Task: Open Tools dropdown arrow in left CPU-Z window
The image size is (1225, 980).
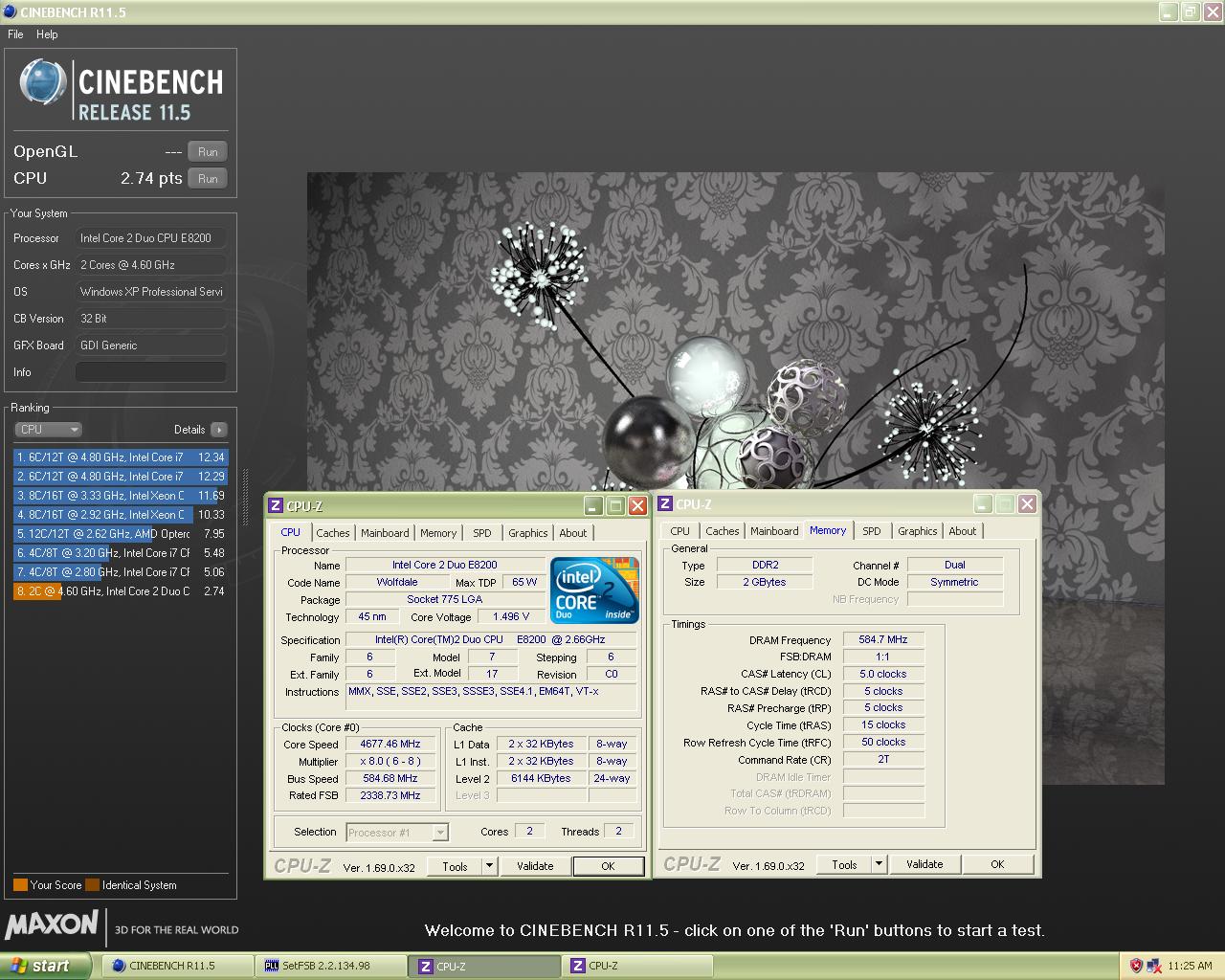Action: [x=489, y=866]
